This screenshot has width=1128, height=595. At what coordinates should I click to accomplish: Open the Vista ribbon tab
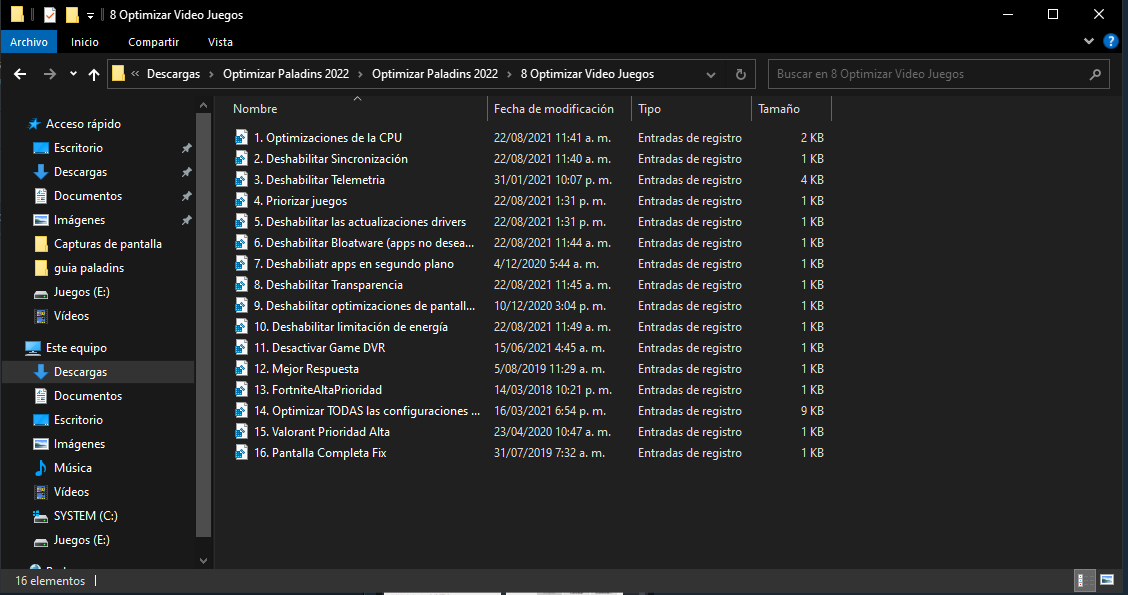point(220,42)
